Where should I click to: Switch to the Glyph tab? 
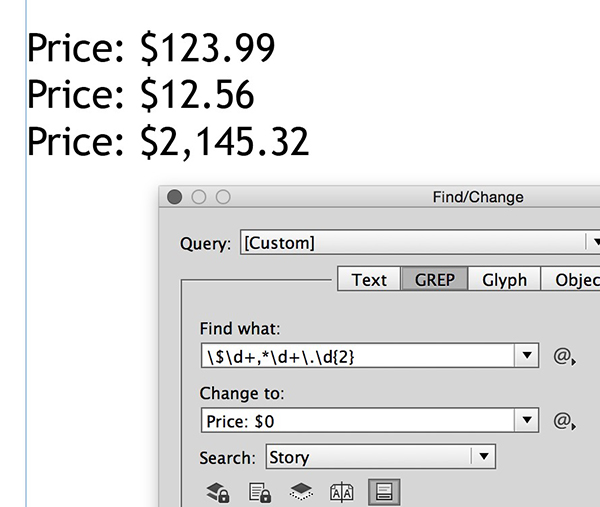[x=504, y=279]
